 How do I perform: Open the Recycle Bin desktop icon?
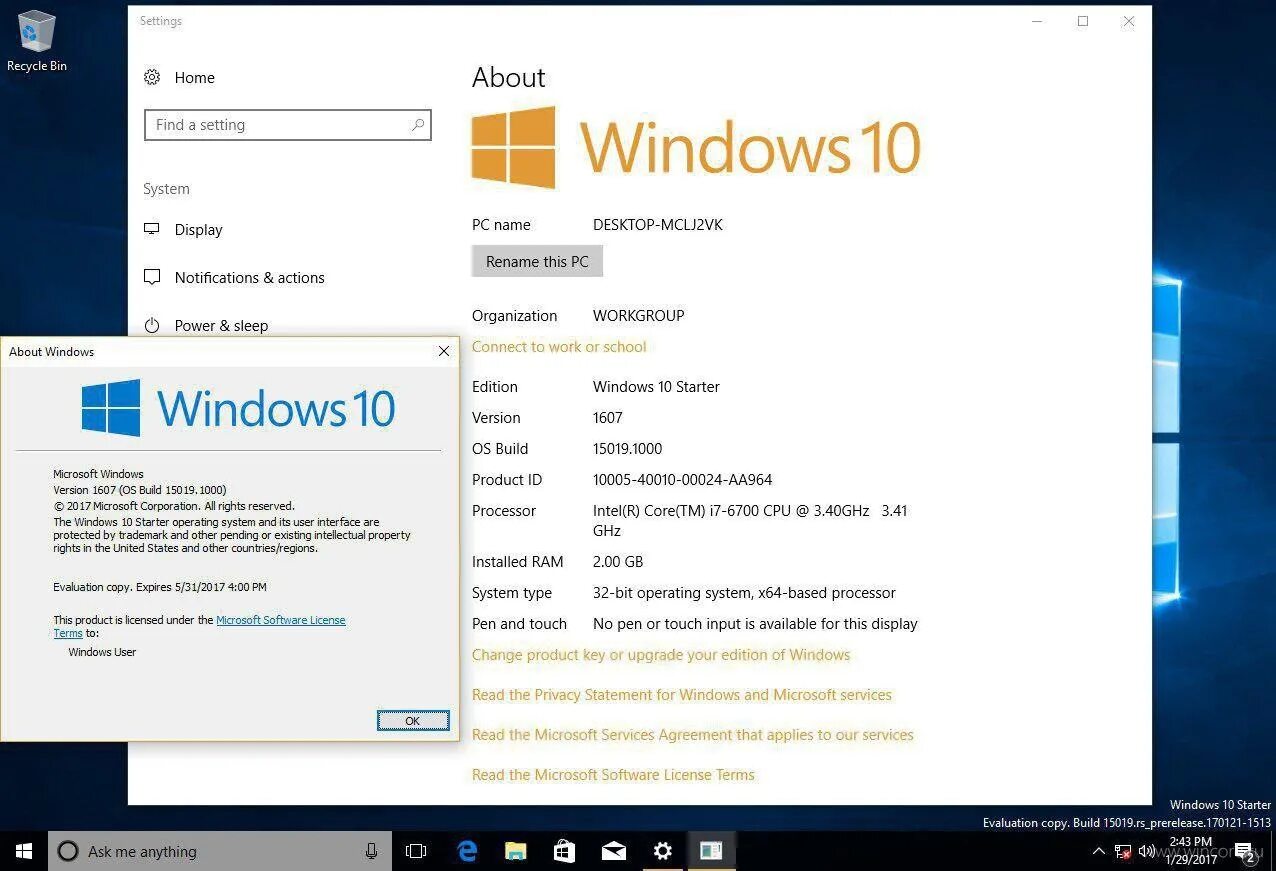(36, 41)
